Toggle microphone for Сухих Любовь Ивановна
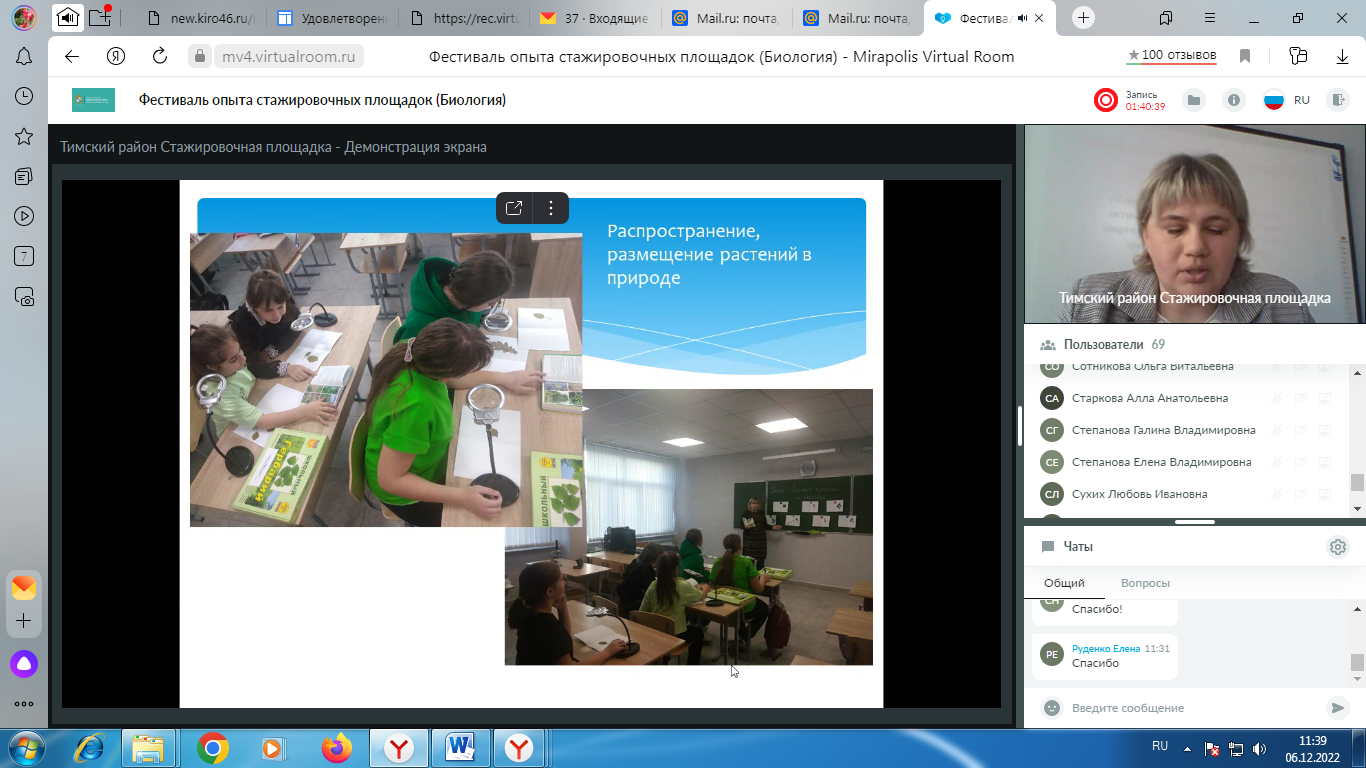Screen dimensions: 1366x768 [x=1277, y=494]
